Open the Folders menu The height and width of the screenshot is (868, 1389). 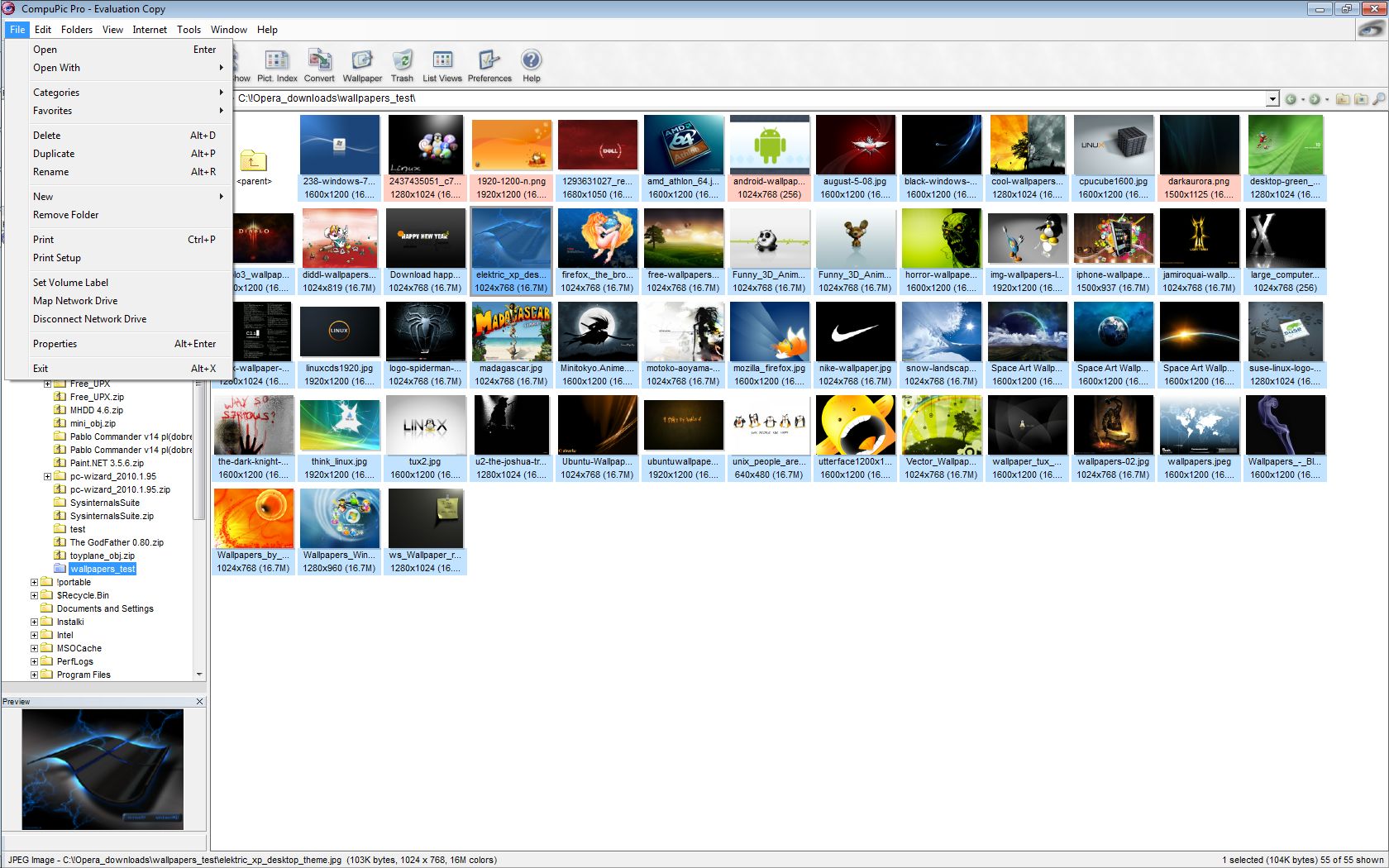(x=77, y=30)
